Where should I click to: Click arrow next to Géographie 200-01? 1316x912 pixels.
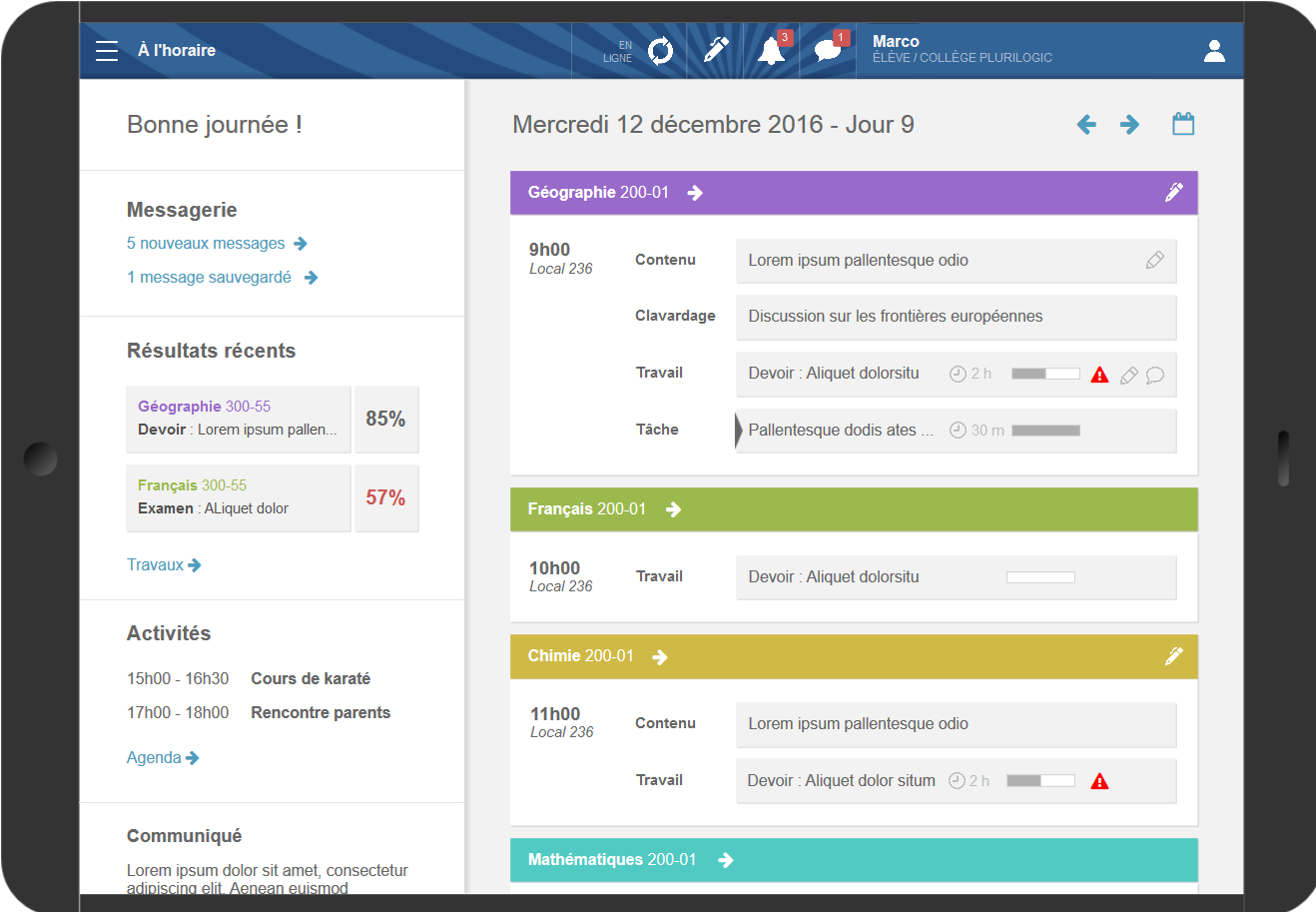pos(695,193)
